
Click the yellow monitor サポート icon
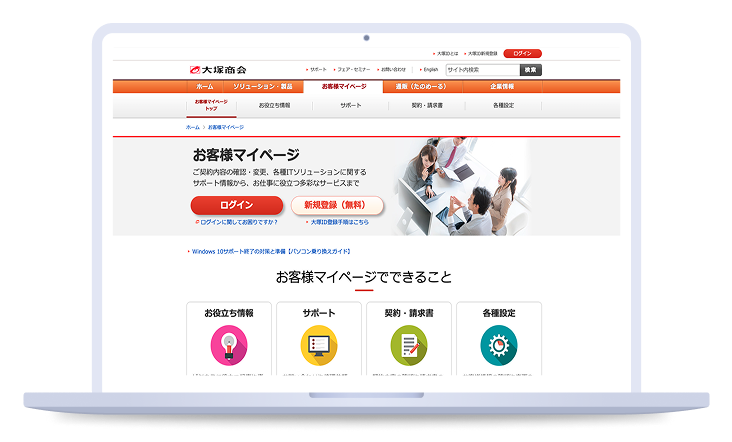click(319, 345)
